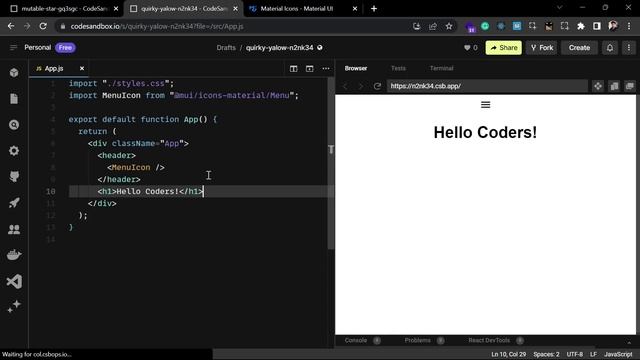Click LF line ending in status bar
The image size is (640, 360).
[x=593, y=354]
